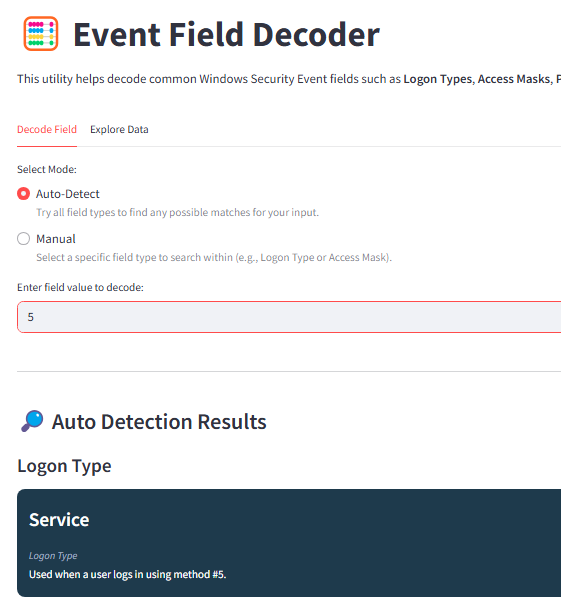Viewport: 561px width, 614px height.
Task: Choose the Manual mode radio button
Action: 23,239
